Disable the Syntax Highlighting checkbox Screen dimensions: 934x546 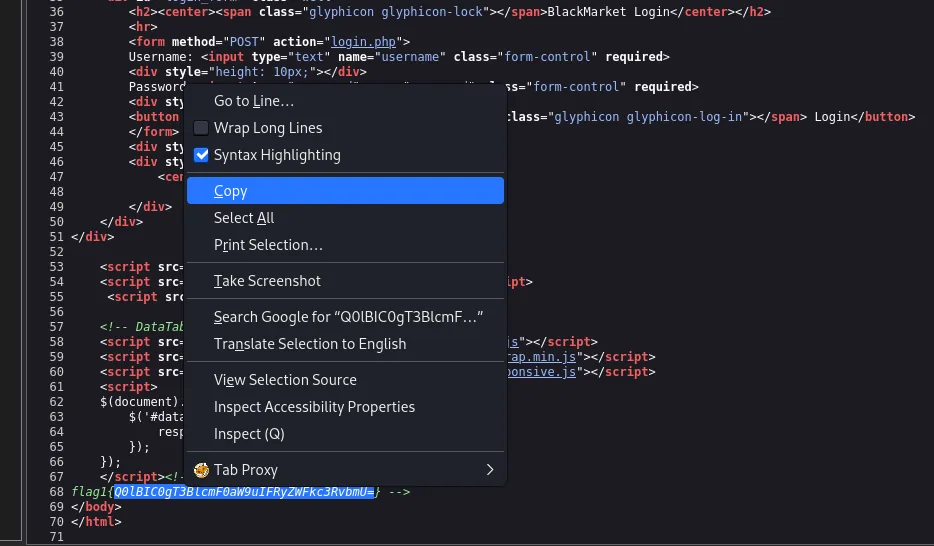[201, 155]
